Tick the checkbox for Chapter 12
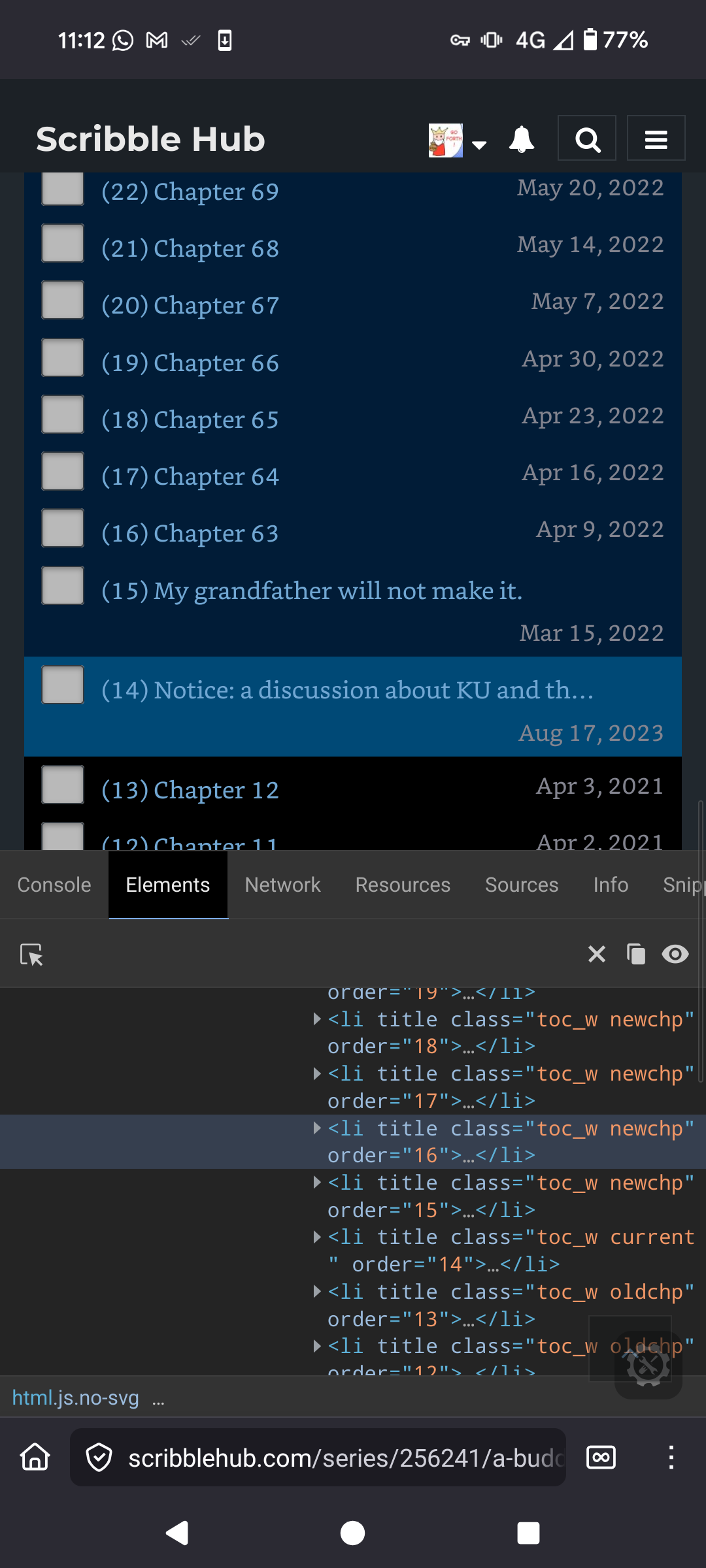The image size is (706, 1568). [x=63, y=785]
